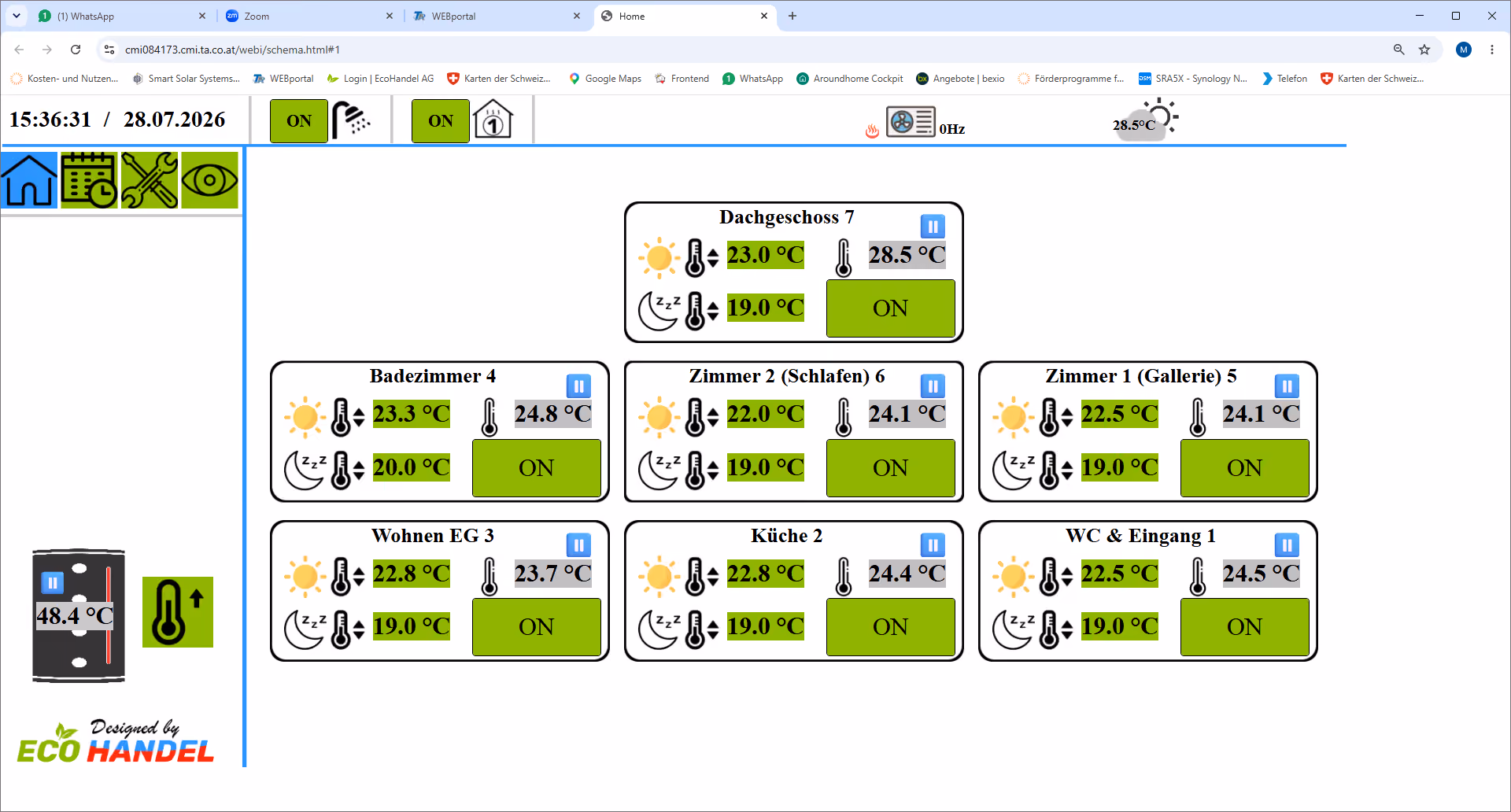Click the shower hot water icon
This screenshot has height=812, width=1511.
[351, 120]
